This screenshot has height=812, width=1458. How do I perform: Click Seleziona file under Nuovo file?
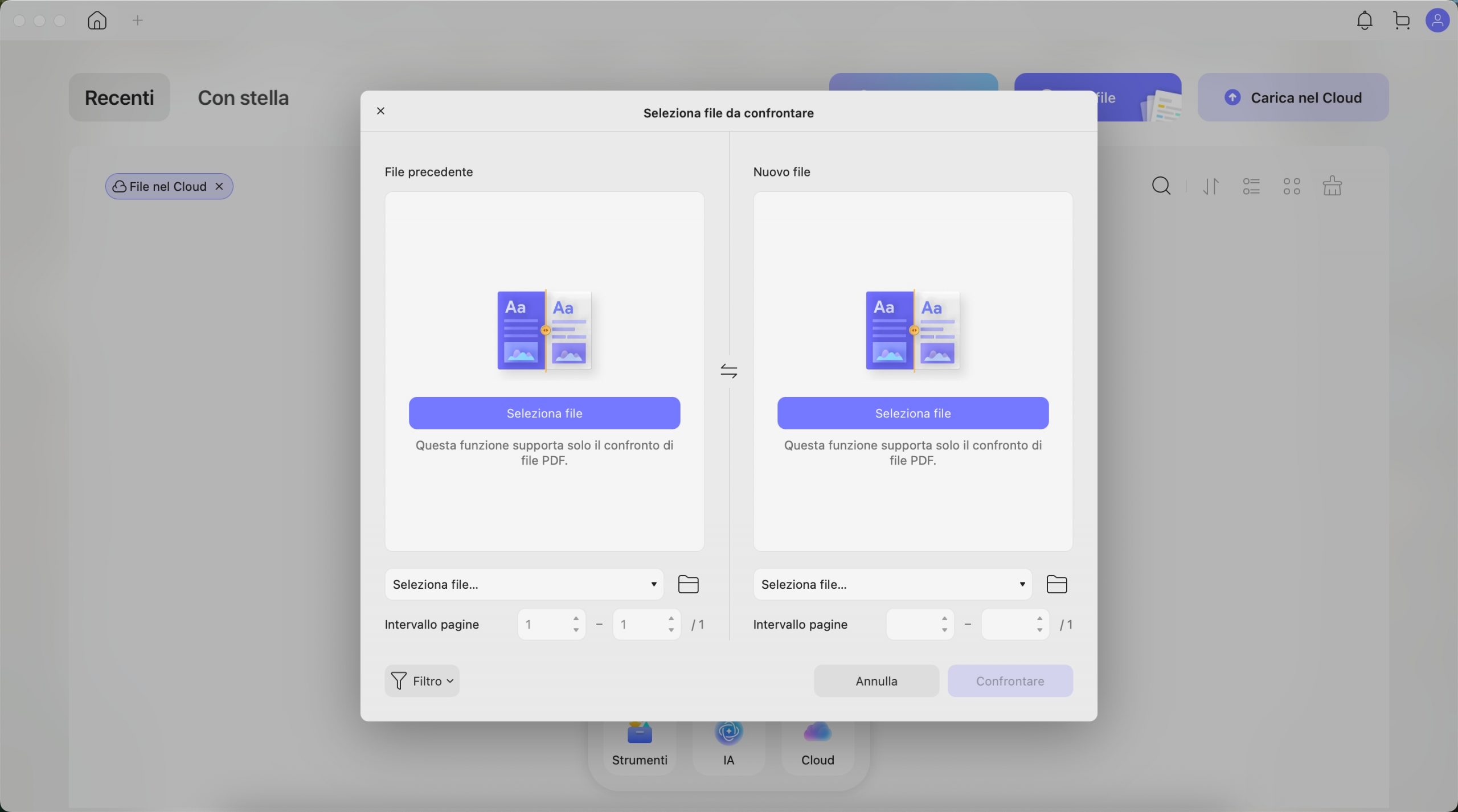pyautogui.click(x=913, y=413)
